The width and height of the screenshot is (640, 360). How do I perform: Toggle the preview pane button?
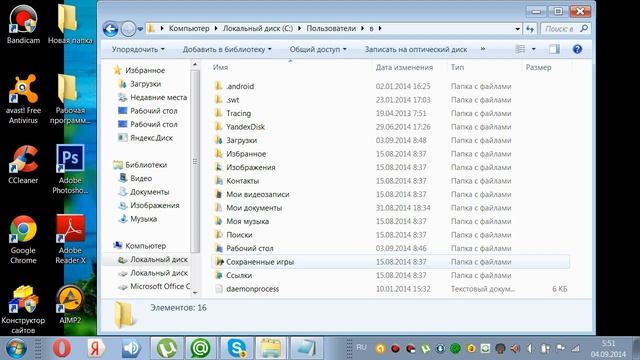(x=554, y=49)
